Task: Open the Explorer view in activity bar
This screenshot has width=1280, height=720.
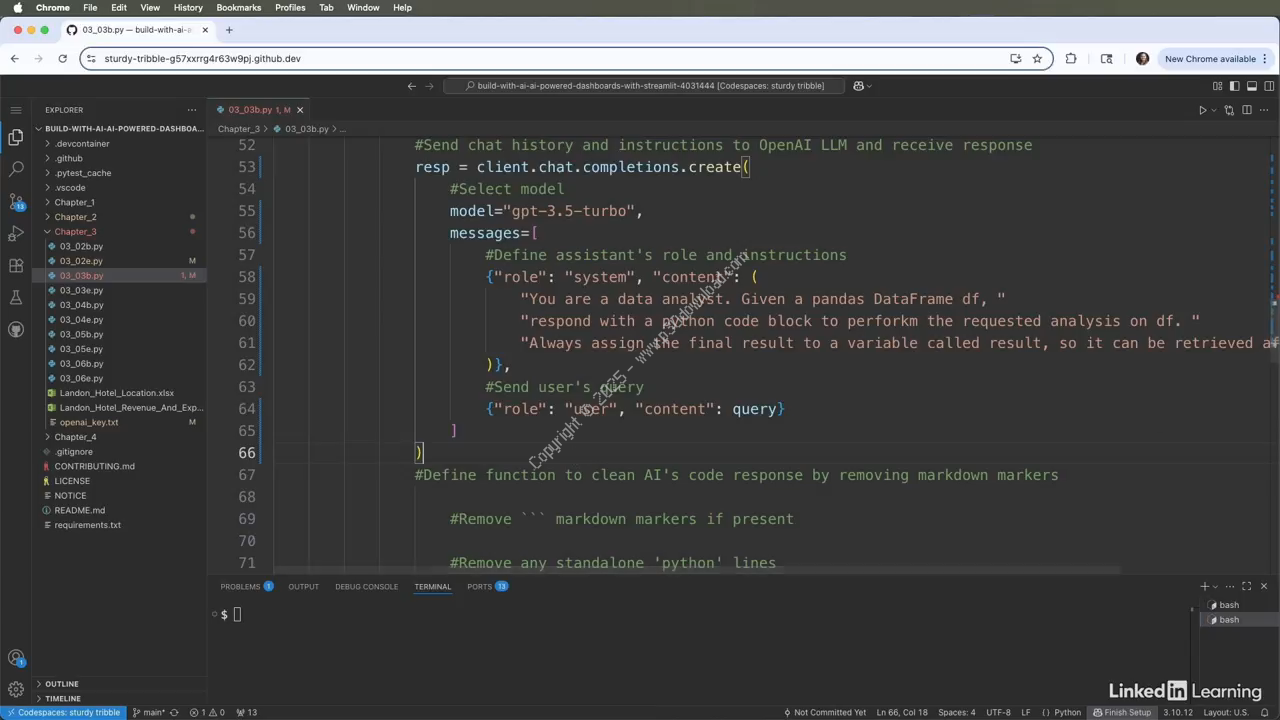Action: coord(16,137)
